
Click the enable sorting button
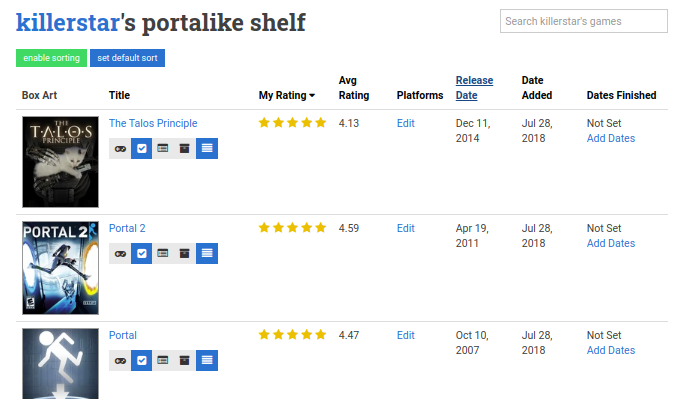[x=52, y=58]
